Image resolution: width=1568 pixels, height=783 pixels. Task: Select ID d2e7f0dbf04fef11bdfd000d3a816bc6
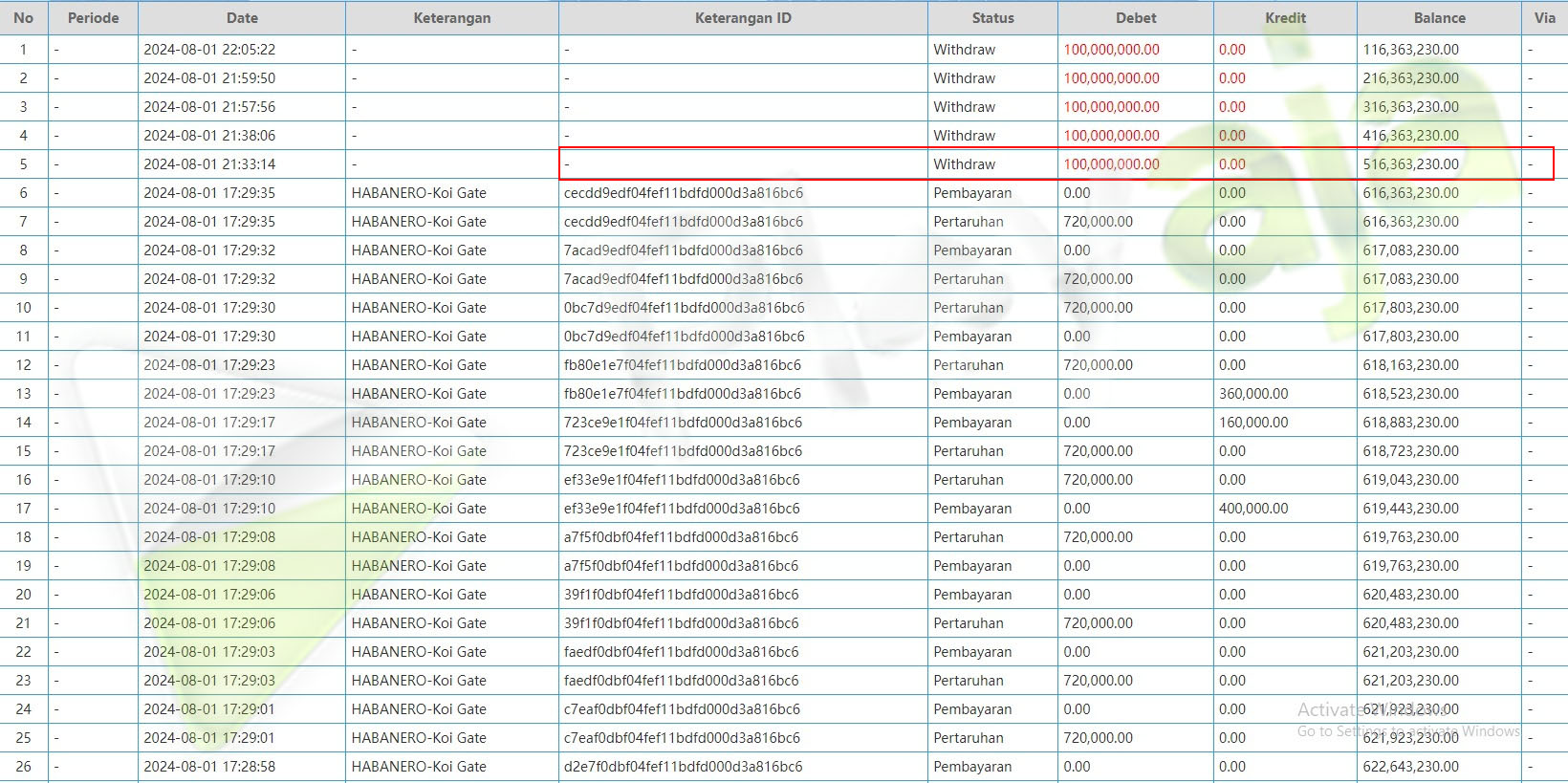(x=683, y=767)
